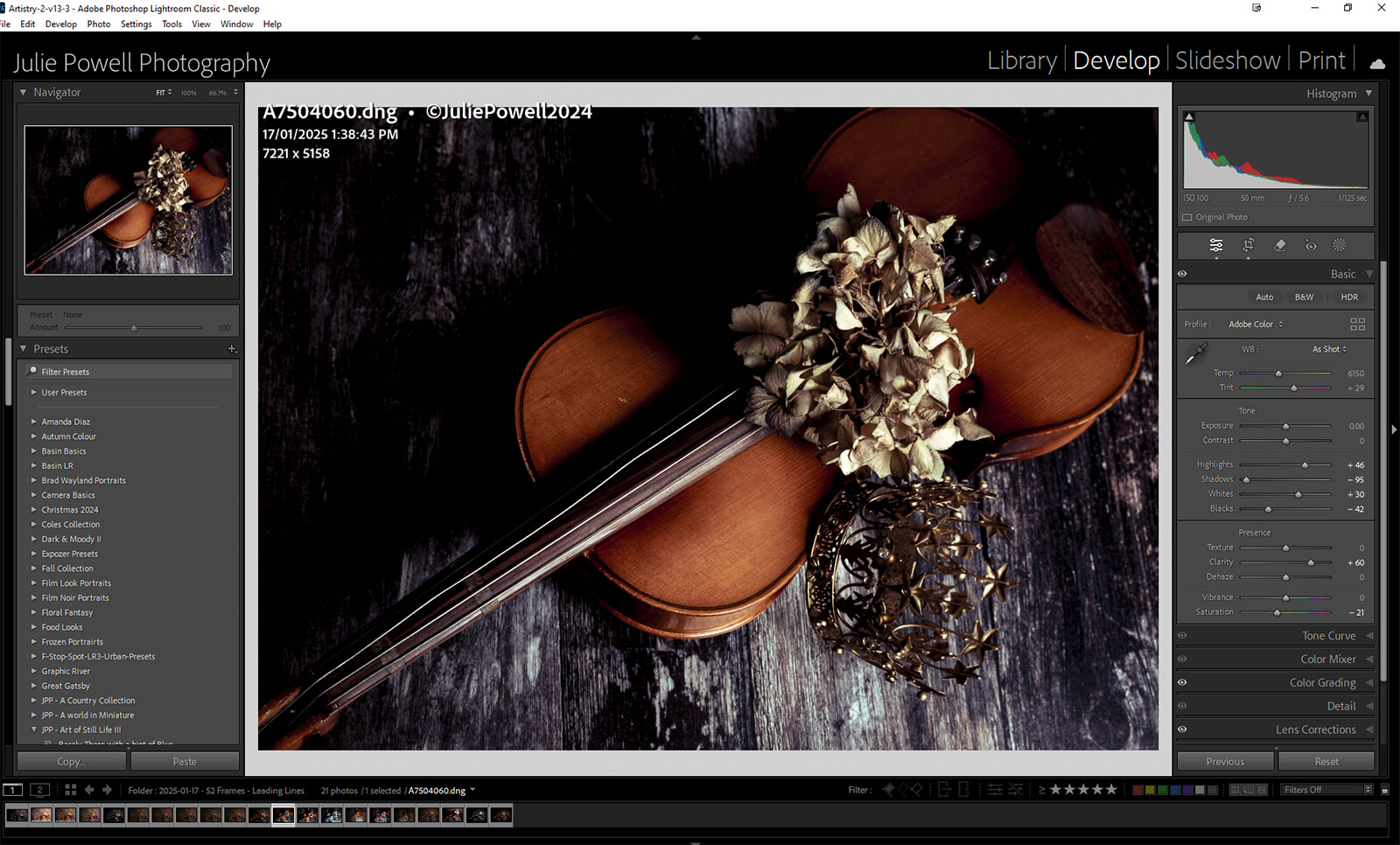Toggle the Original Photo checkbox
1400x845 pixels.
[x=1187, y=218]
